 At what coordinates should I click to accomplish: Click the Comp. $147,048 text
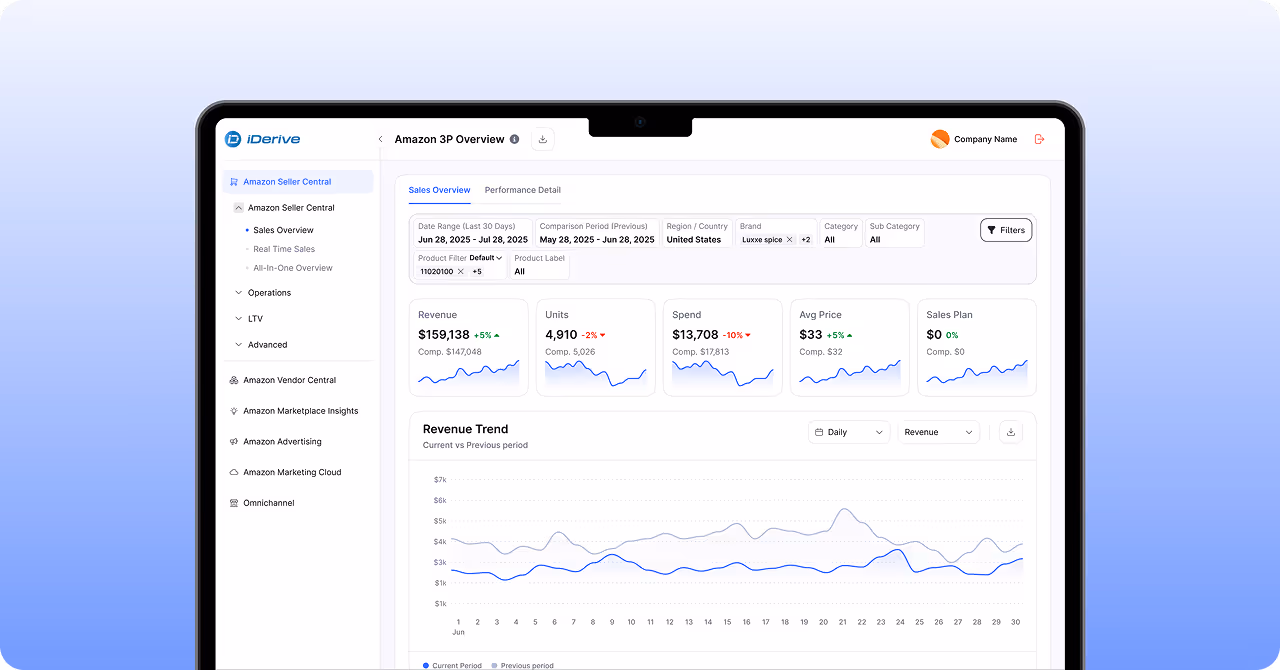[450, 352]
